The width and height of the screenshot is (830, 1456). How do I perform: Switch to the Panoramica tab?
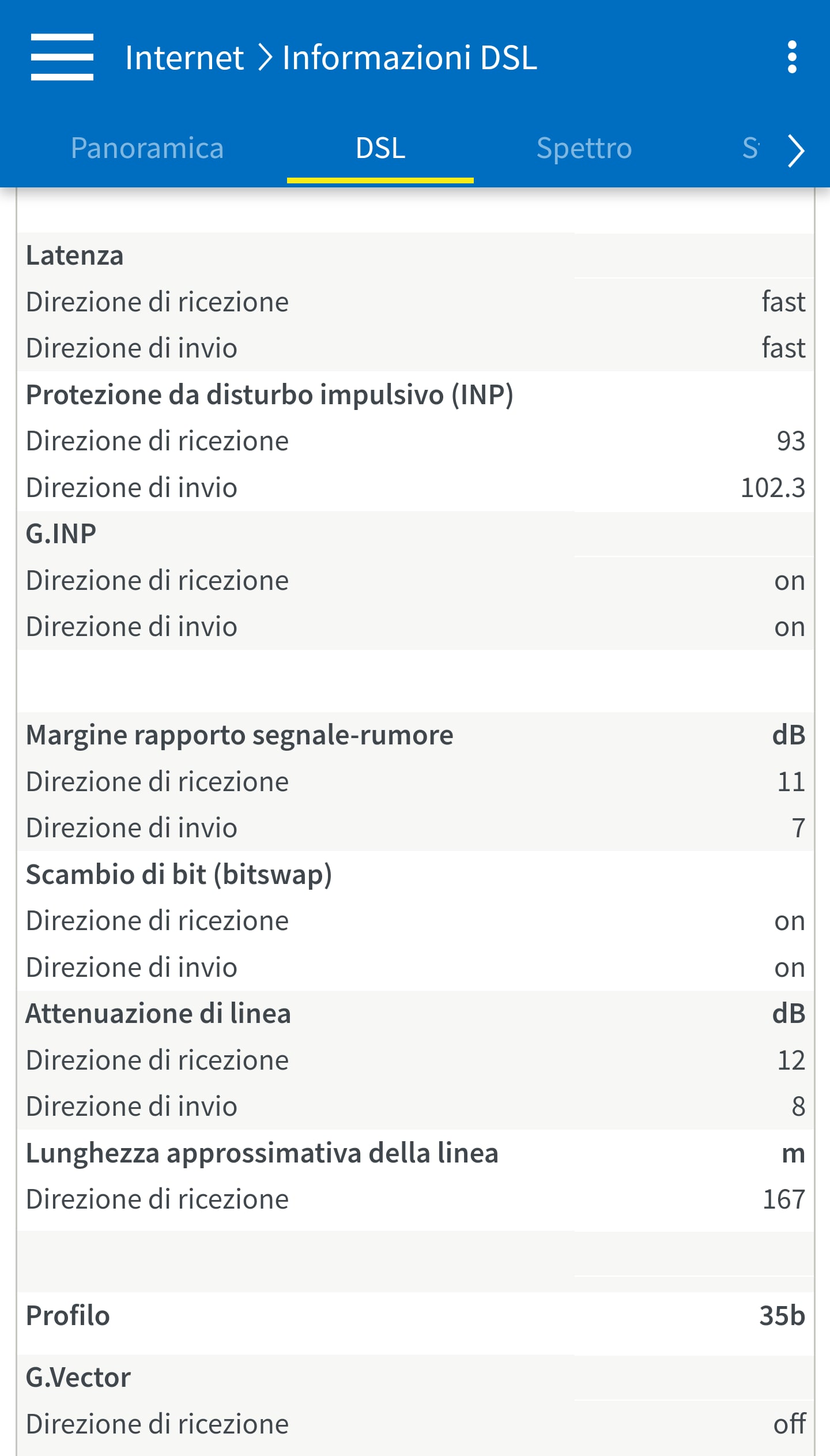[x=147, y=148]
